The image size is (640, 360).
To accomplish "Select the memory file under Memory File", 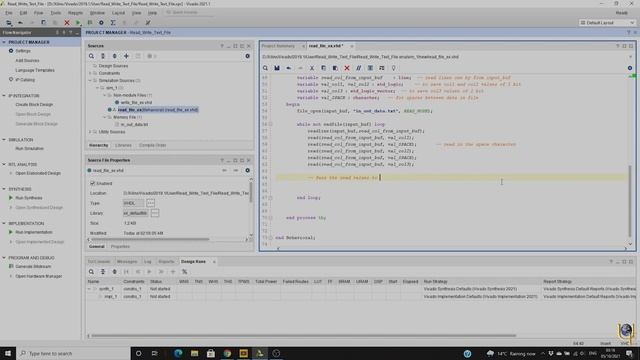I will pos(134,124).
